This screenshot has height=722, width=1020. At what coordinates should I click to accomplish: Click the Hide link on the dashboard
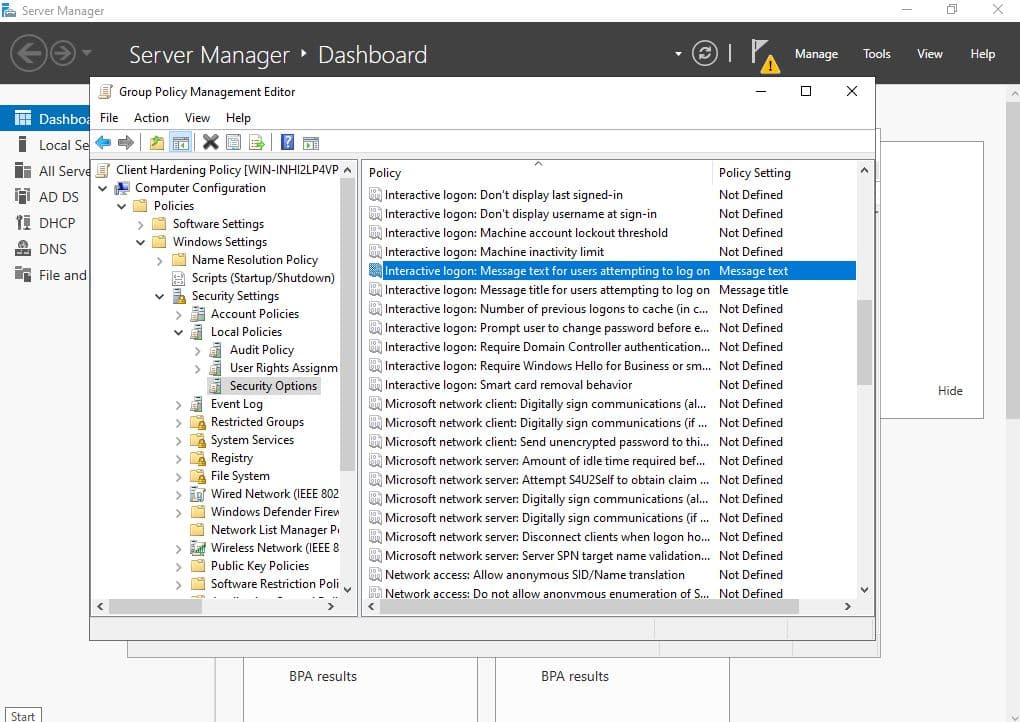950,391
